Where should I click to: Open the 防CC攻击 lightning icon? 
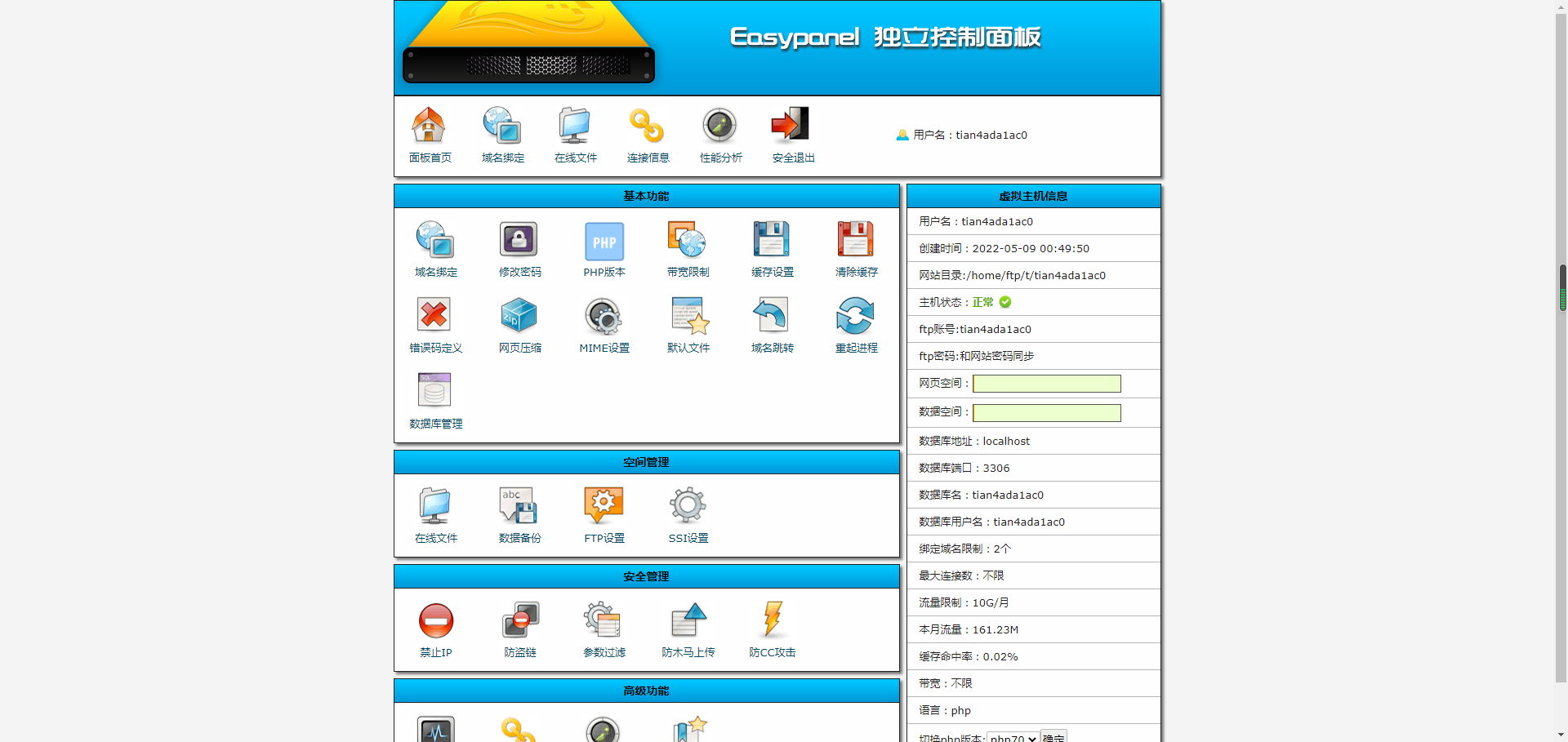coord(772,620)
